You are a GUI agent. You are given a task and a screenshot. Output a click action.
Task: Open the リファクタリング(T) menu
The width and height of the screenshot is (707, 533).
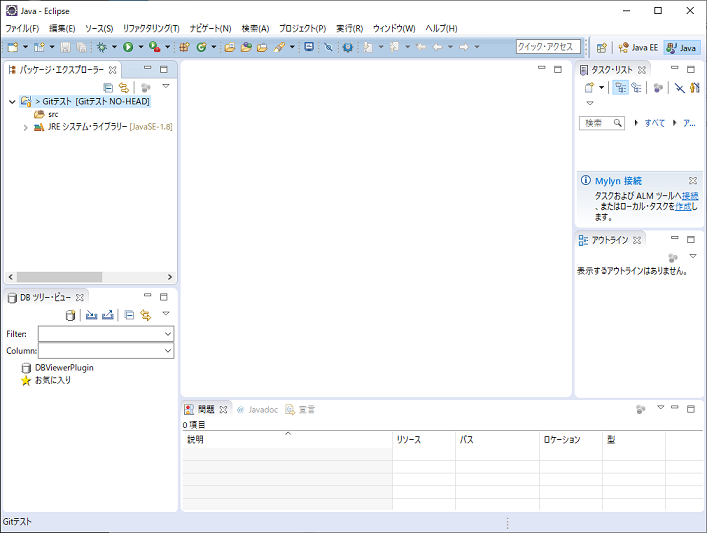tap(151, 28)
